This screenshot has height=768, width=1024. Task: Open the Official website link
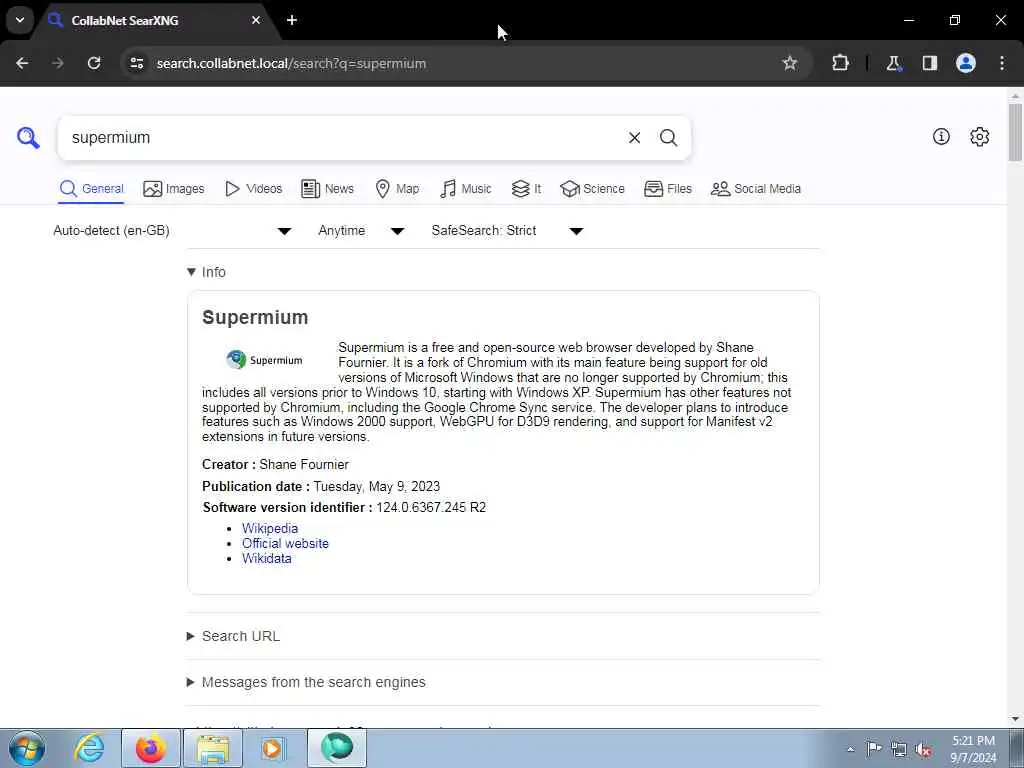pos(285,543)
